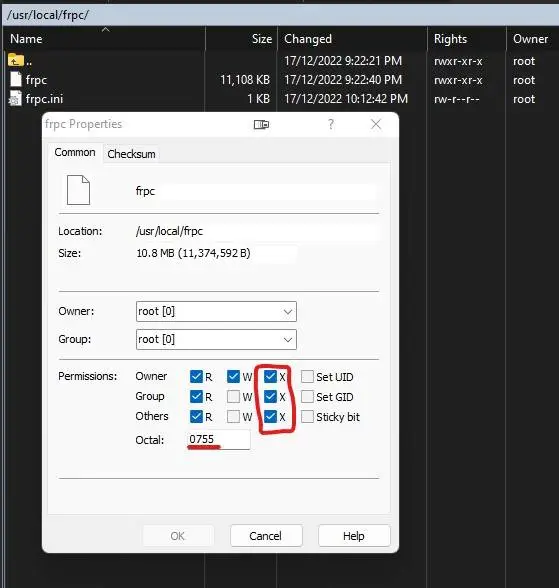
Task: Click the 17/12/2022 9:22:21 PM date cell
Action: [343, 60]
